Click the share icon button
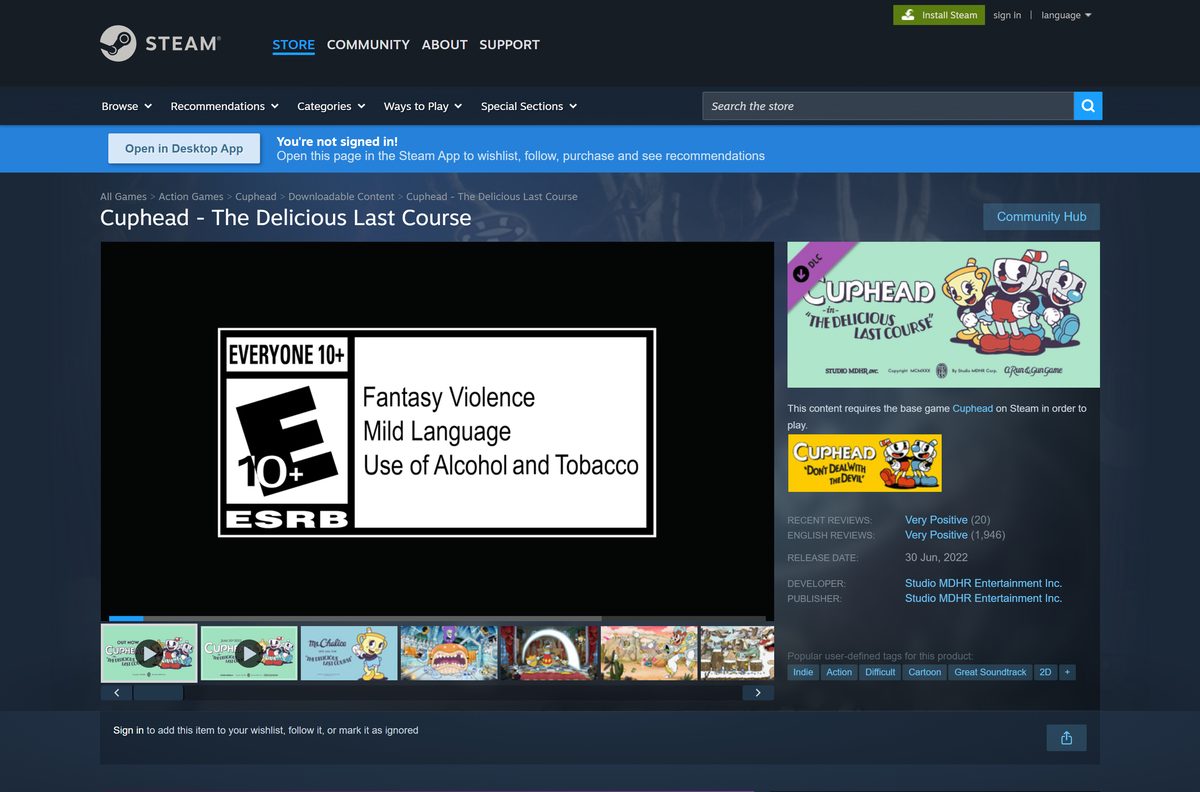 [1066, 738]
